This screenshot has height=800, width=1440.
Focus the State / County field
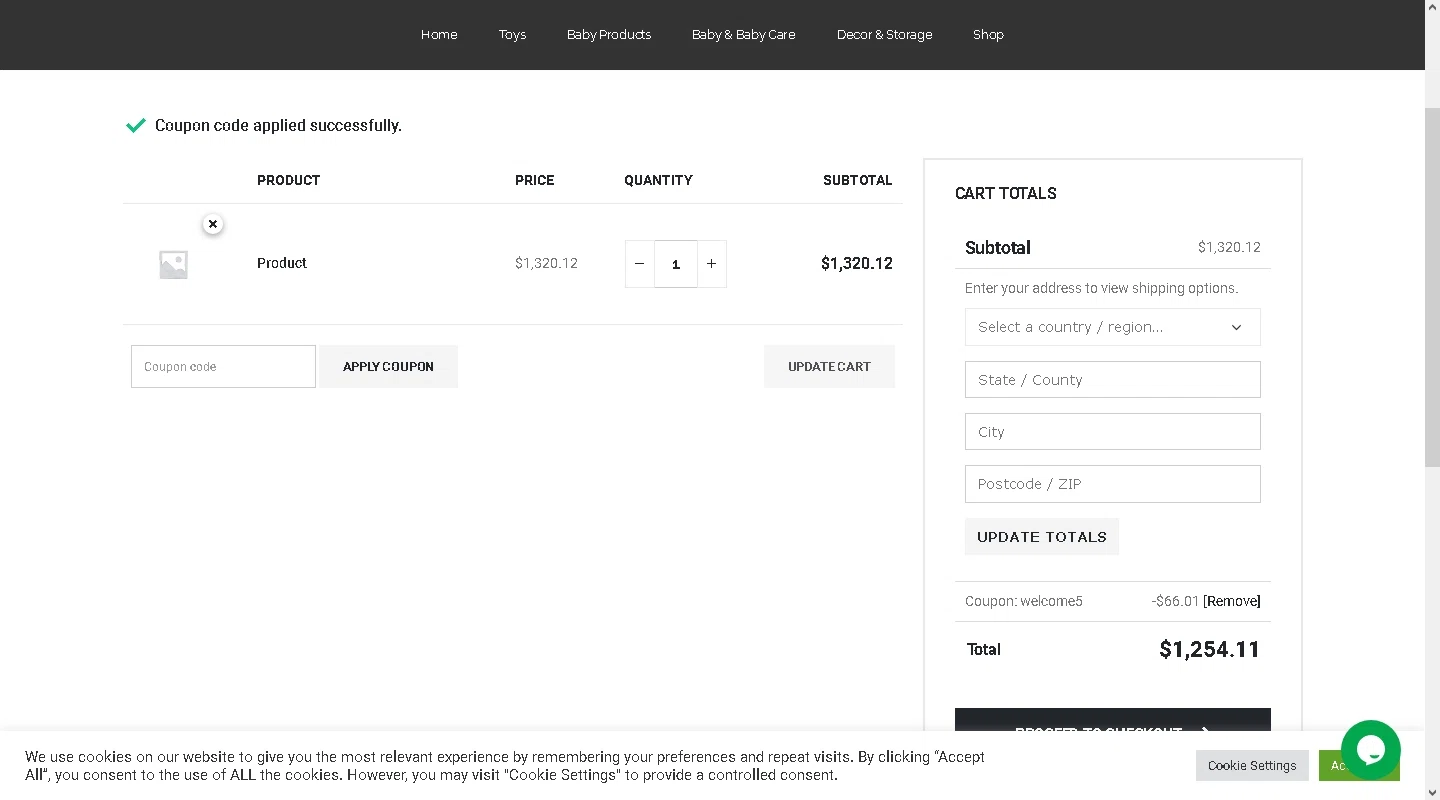click(1112, 380)
